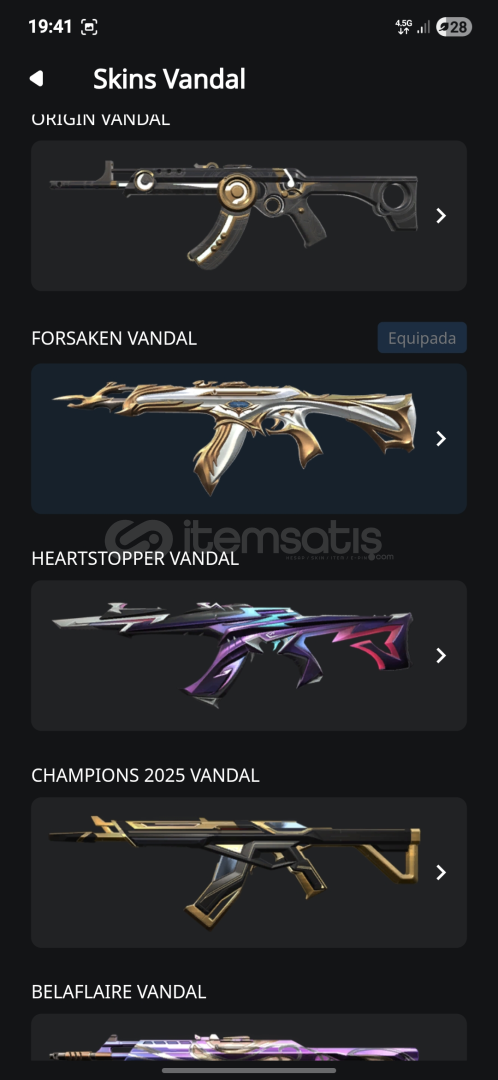Tap the Skins Vandal page title
The image size is (498, 1080).
coord(169,79)
